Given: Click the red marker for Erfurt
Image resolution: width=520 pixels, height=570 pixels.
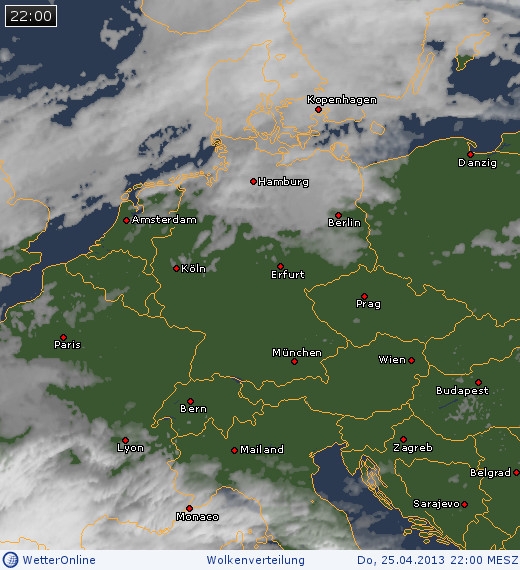Looking at the screenshot, I should click(280, 266).
